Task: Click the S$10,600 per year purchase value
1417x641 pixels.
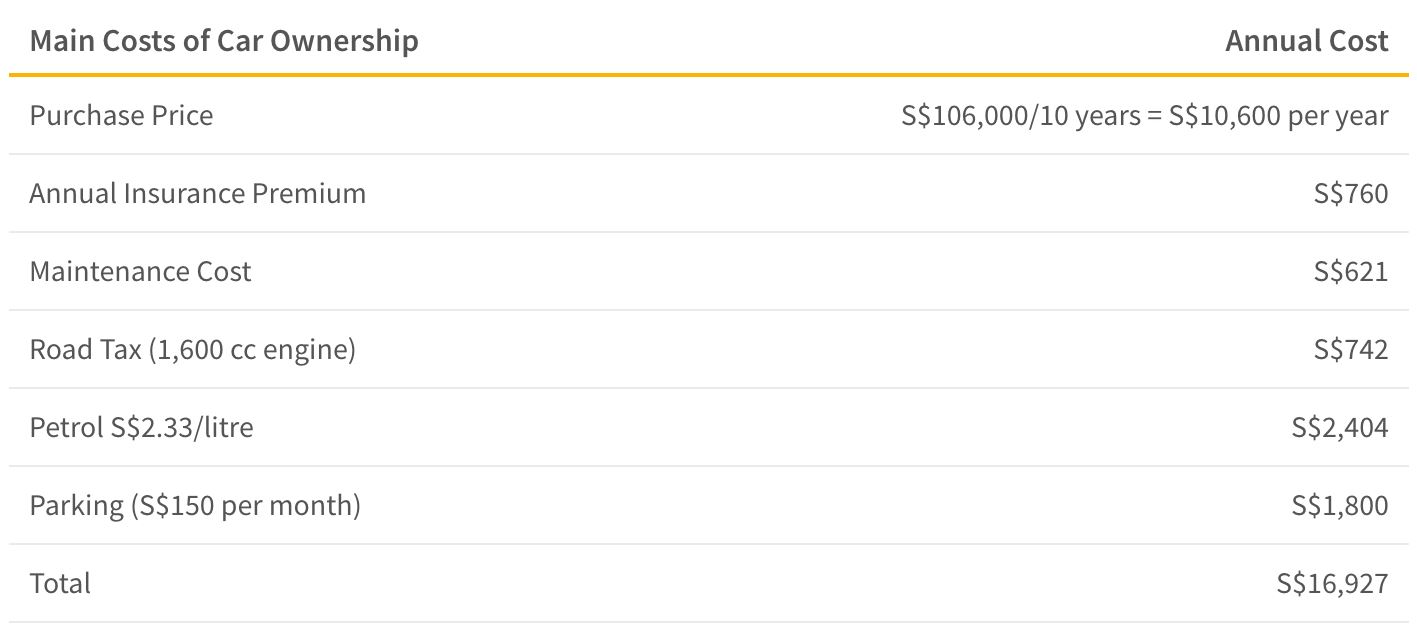Action: [1278, 116]
